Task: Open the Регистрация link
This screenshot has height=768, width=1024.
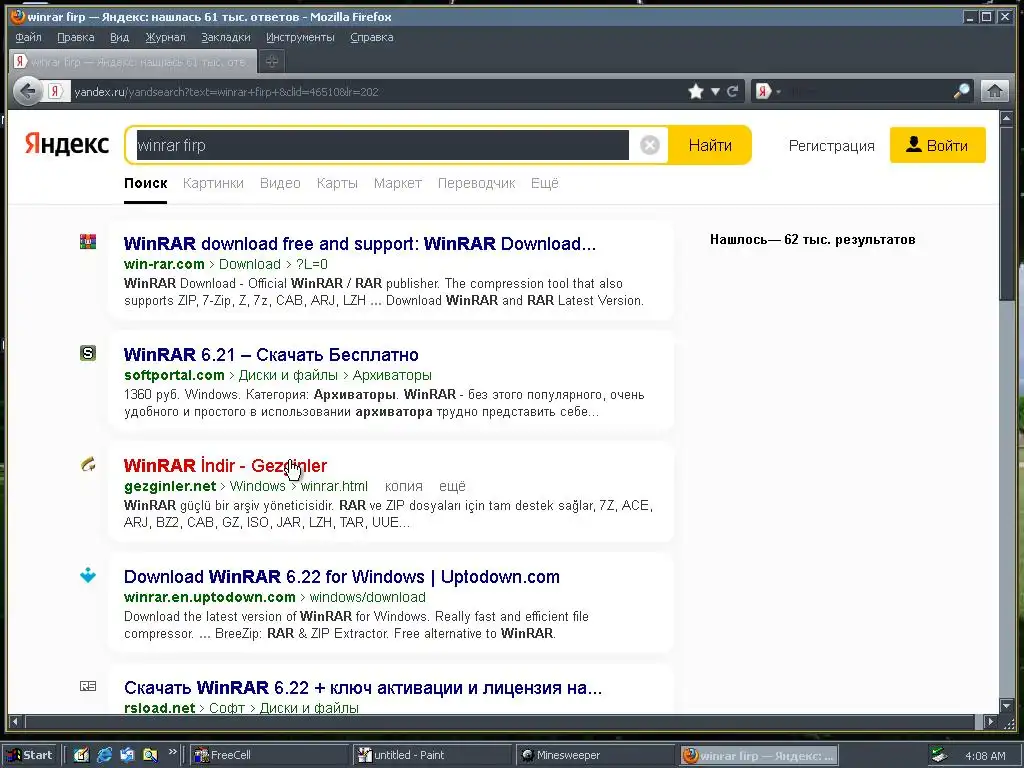Action: pos(831,146)
